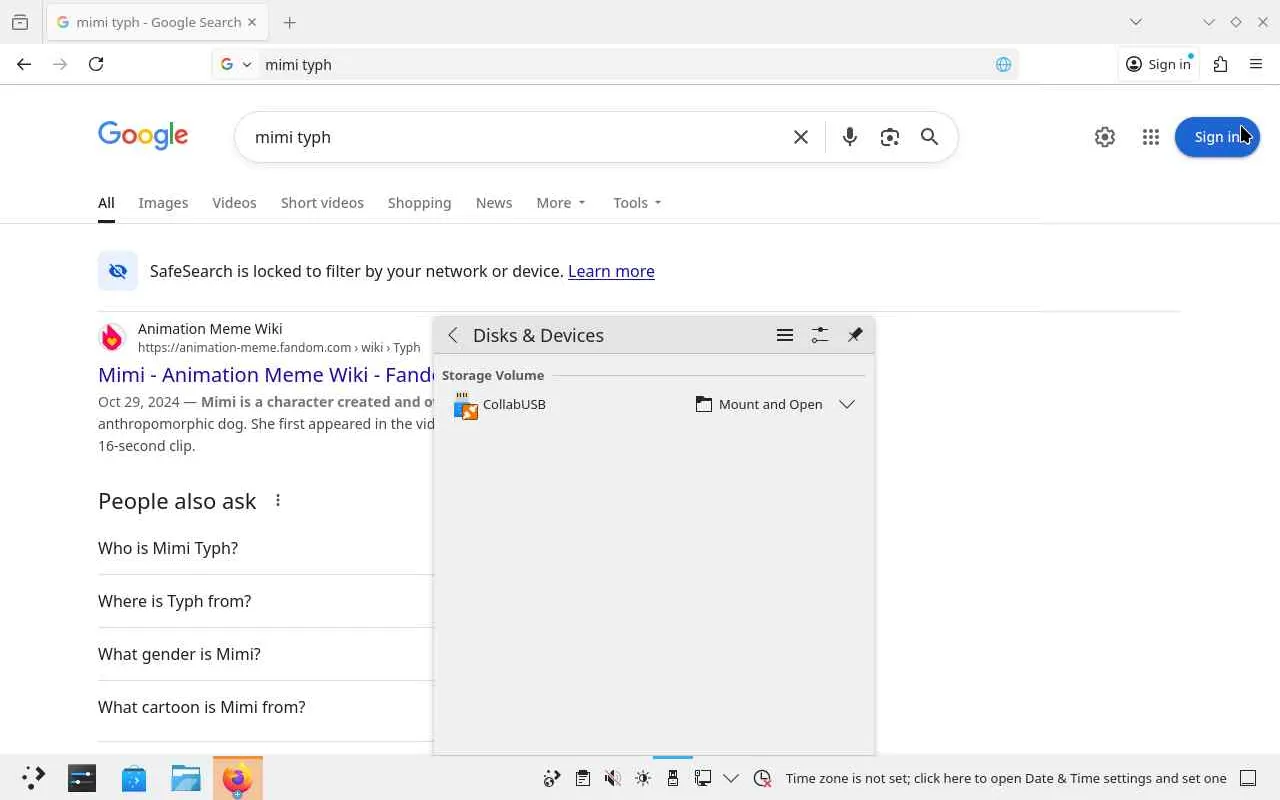Click the SafeSearch crossed-eye icon

118,271
